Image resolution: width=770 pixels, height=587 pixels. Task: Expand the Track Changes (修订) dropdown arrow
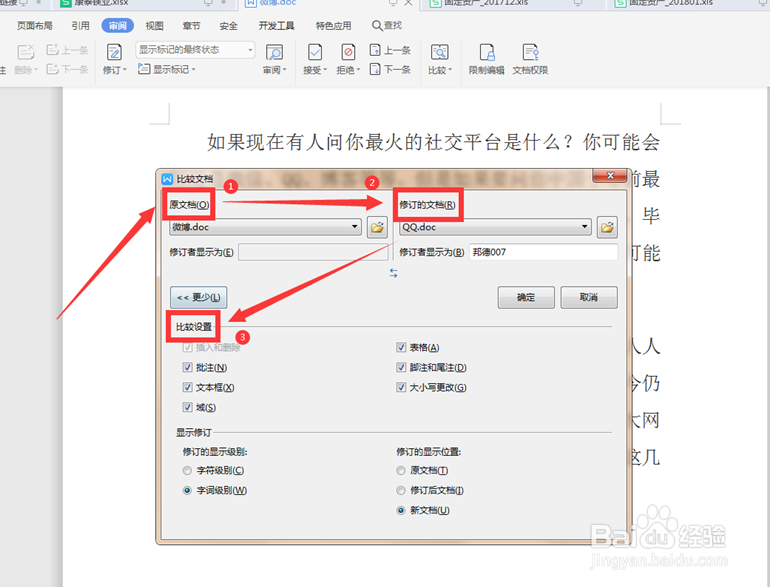click(125, 70)
